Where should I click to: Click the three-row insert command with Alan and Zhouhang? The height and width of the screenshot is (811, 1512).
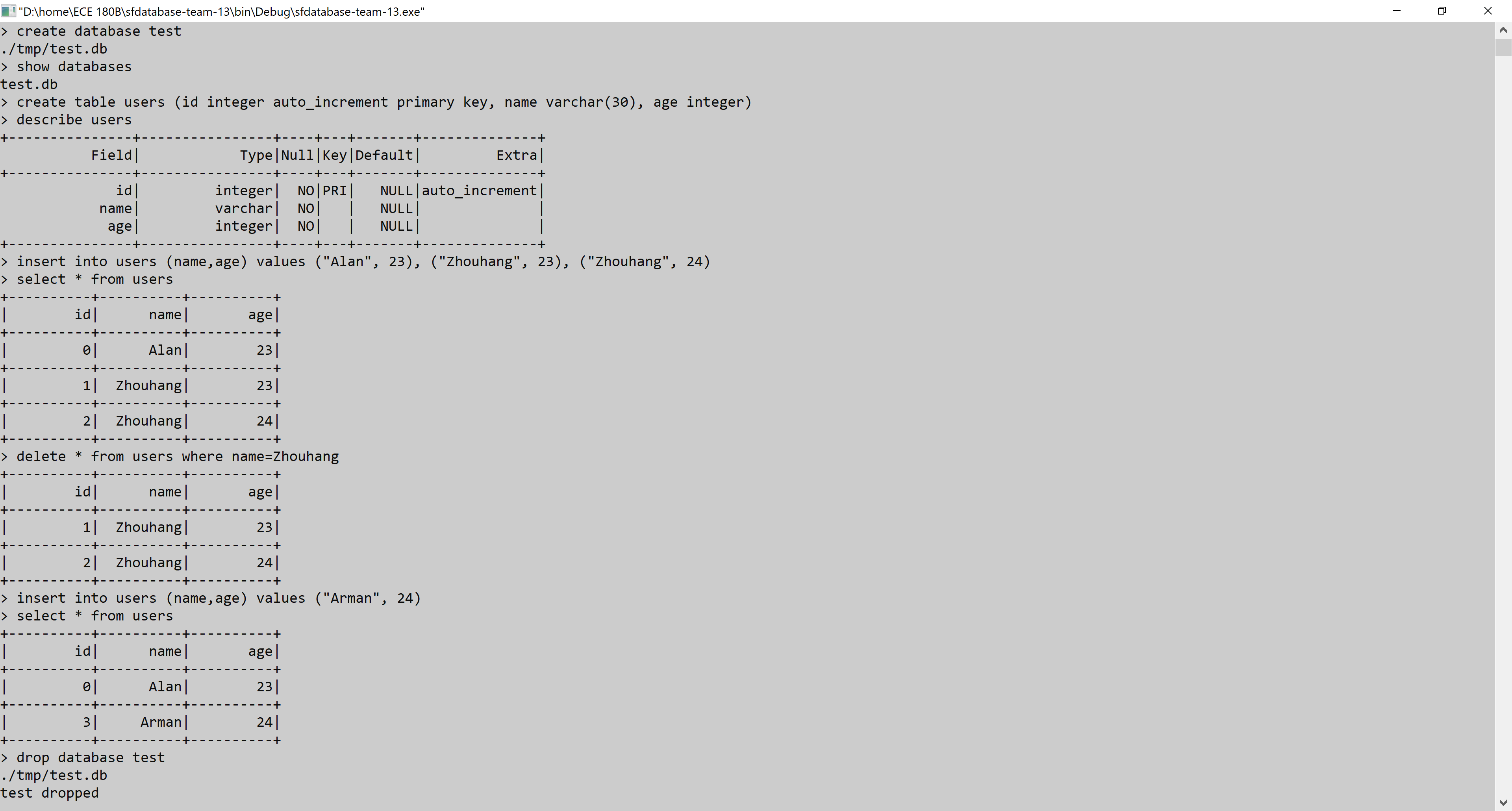click(355, 262)
